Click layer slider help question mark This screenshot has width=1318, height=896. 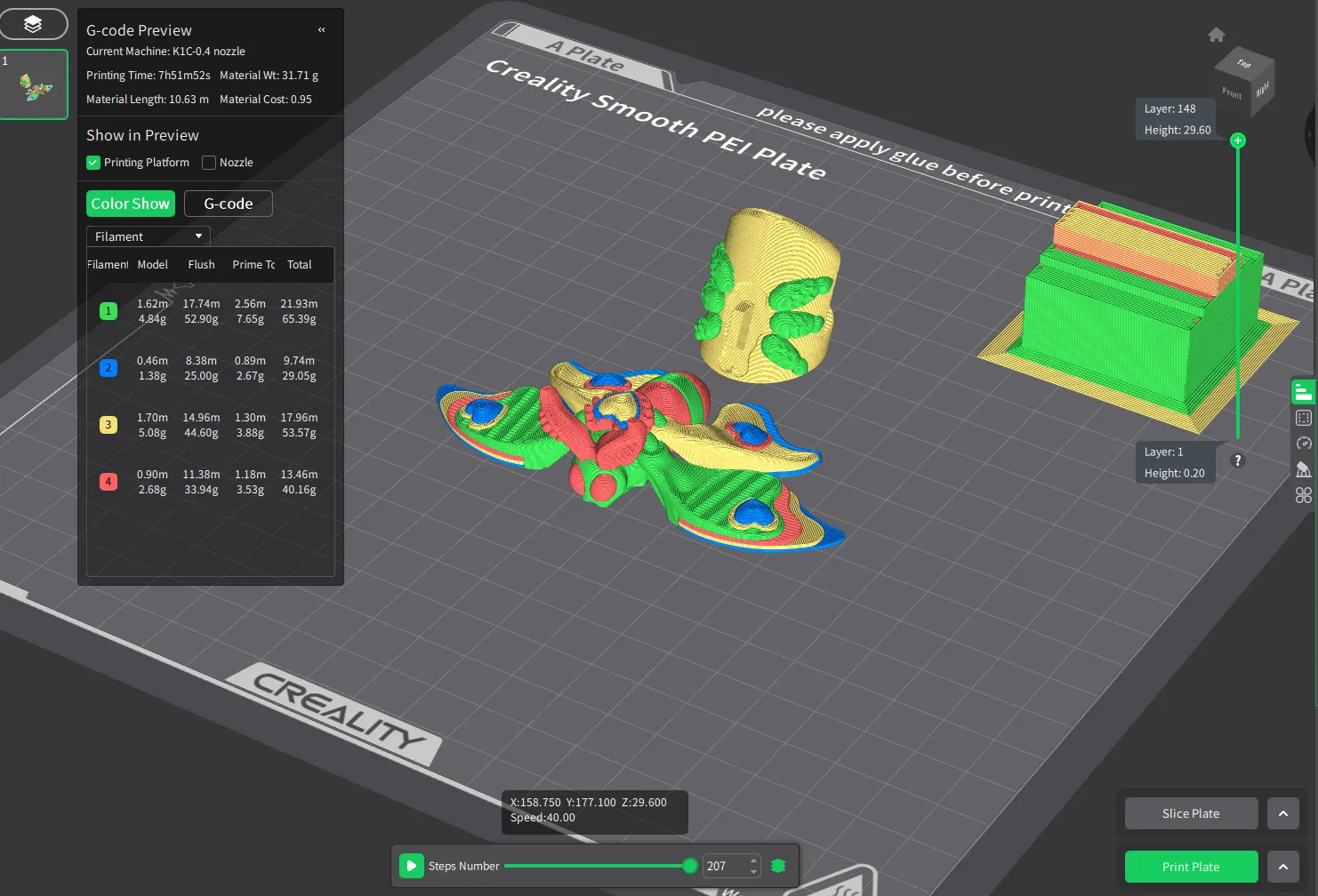pos(1237,460)
